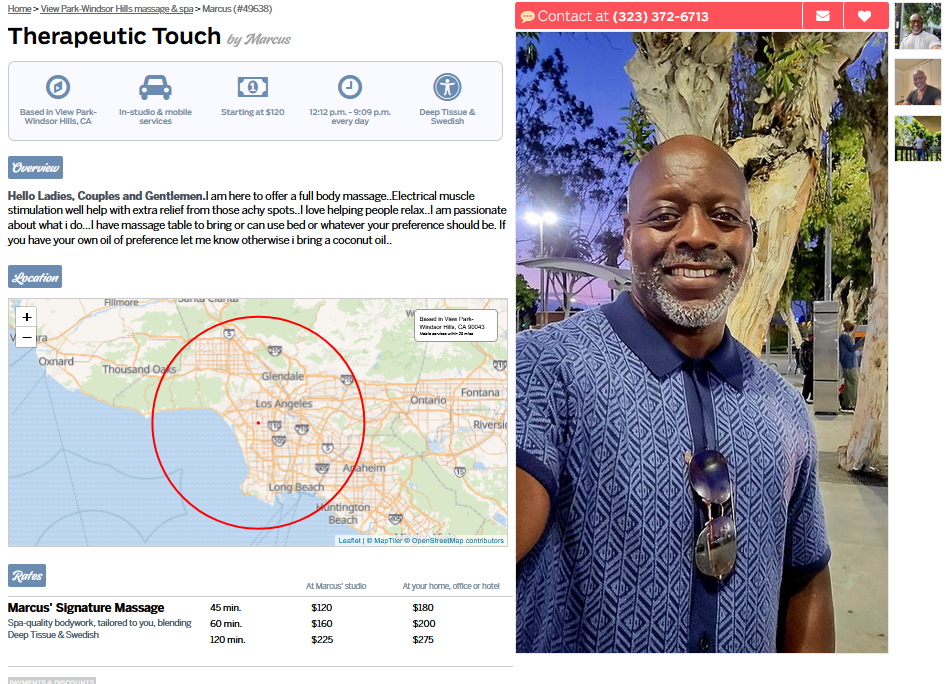Click the '60 min.' duration row
The image size is (949, 684).
click(x=226, y=623)
